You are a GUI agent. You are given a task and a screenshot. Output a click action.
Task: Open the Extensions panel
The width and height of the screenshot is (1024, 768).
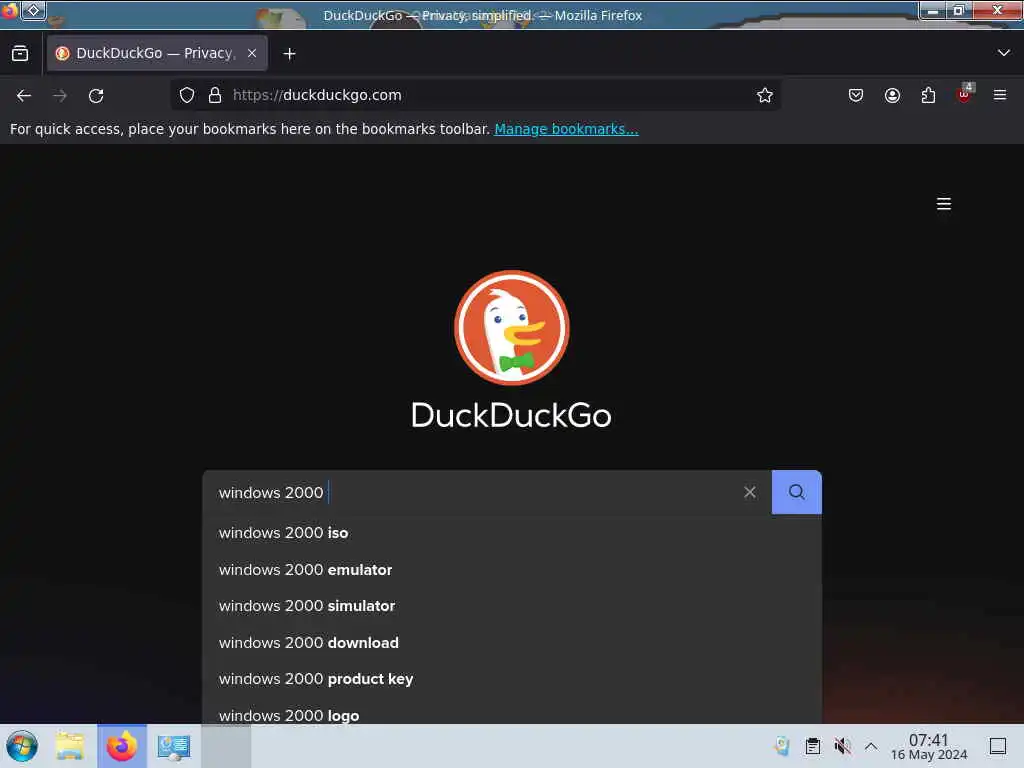point(928,95)
